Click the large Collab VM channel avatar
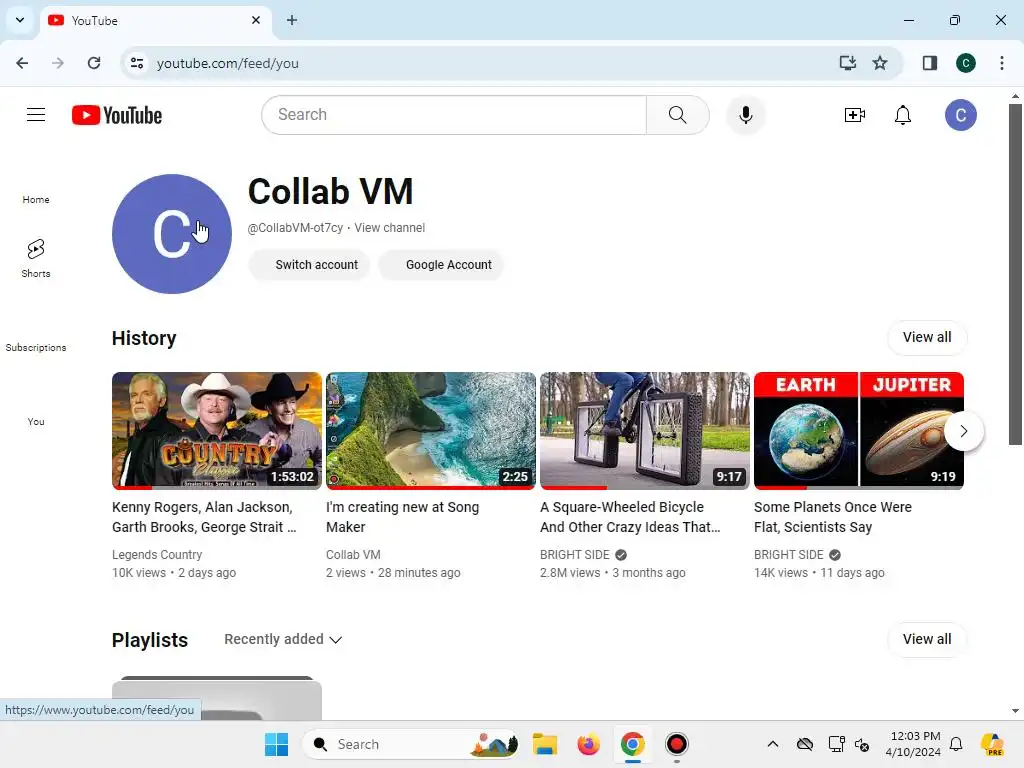 coord(172,234)
